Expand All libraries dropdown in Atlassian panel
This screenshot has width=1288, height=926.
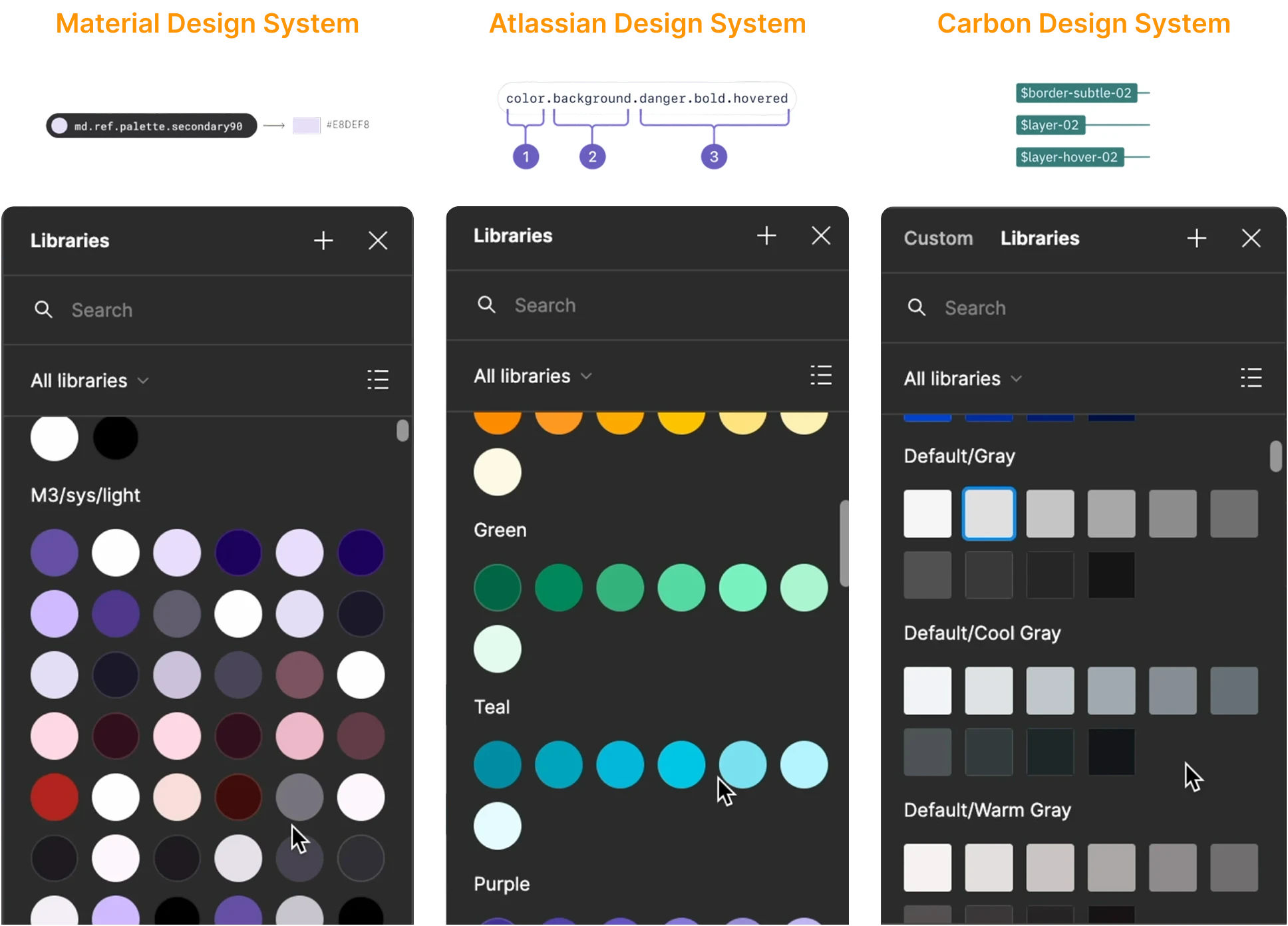coord(533,376)
